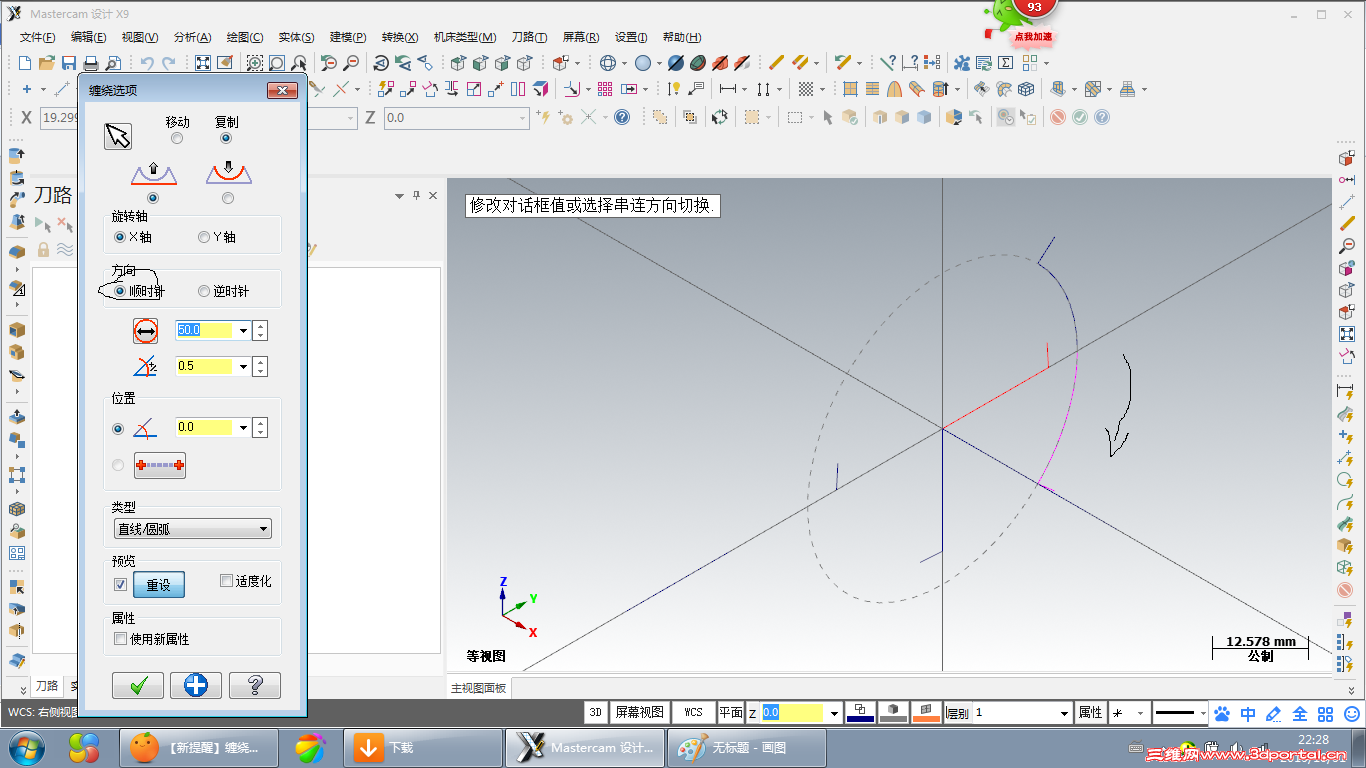The width and height of the screenshot is (1366, 768).
Task: Click the blue Help question mark icon by the Z field
Action: [622, 117]
